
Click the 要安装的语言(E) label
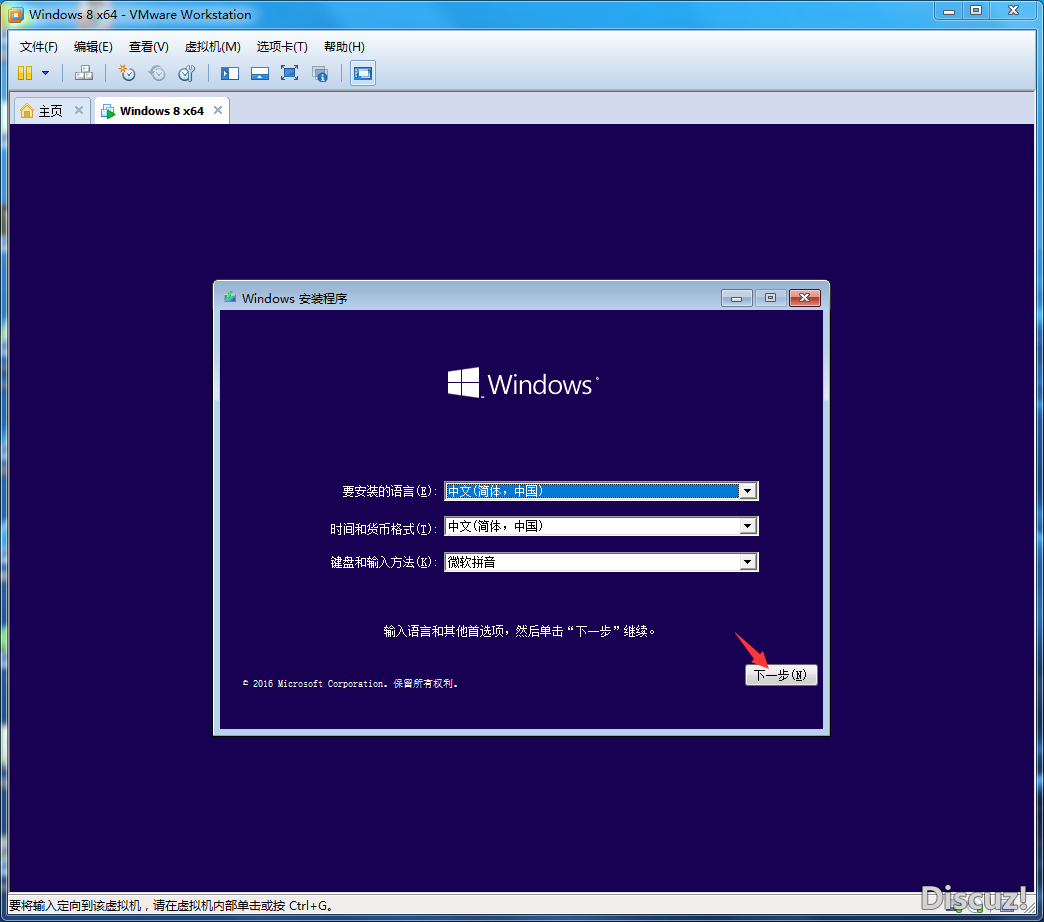pos(389,491)
